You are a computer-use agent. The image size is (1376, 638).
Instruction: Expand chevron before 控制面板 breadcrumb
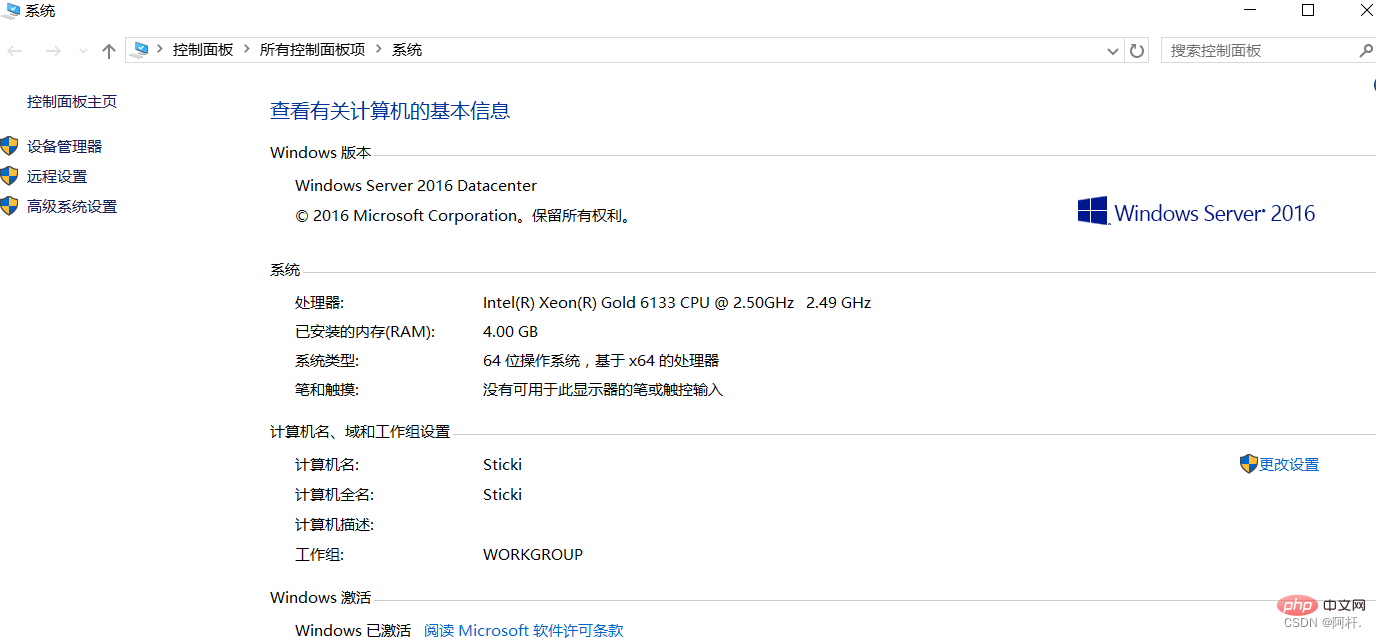160,50
